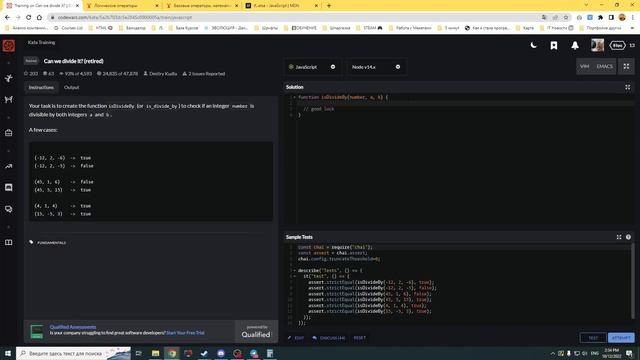The image size is (640, 360).
Task: Open the browser extensions puzzle icon
Action: pos(600,17)
